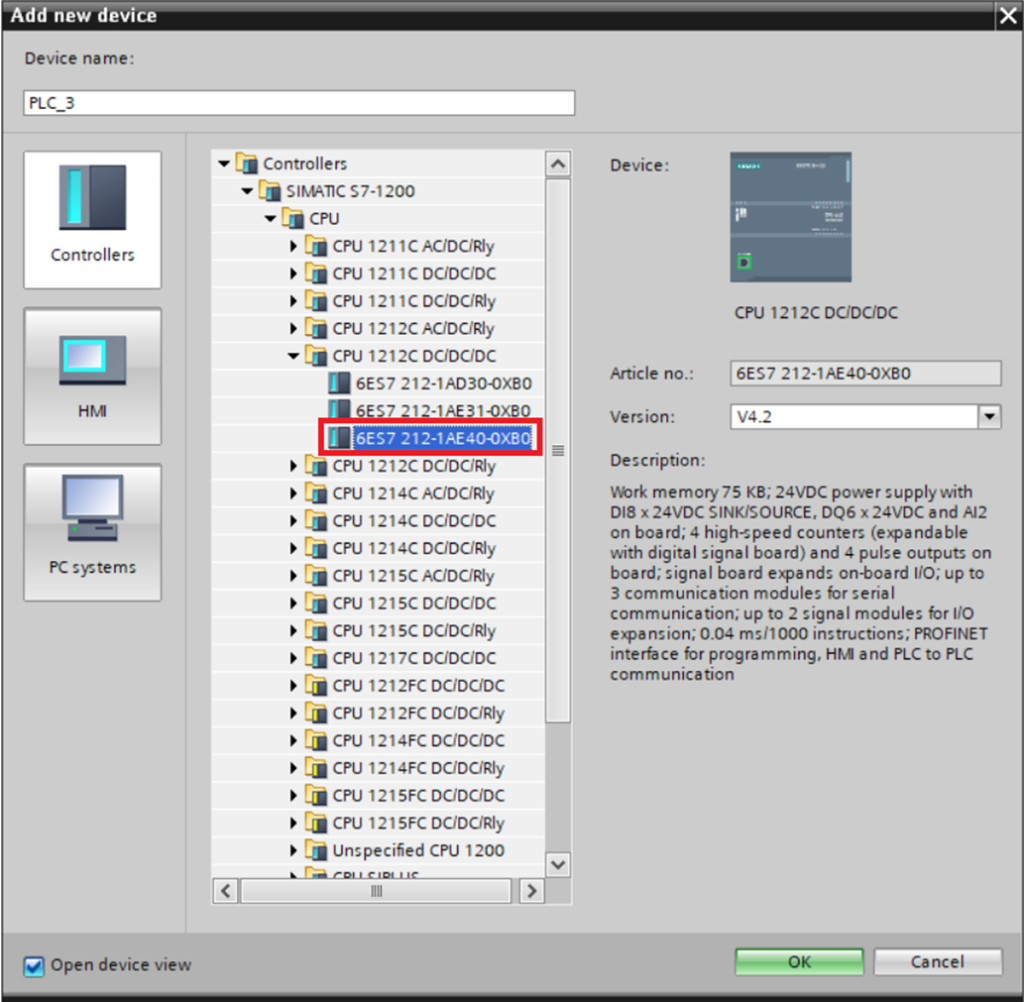Select CPU 1215FC DC/DC/Rly in the tree
Viewport: 1024px width, 1002px height.
pyautogui.click(x=418, y=823)
